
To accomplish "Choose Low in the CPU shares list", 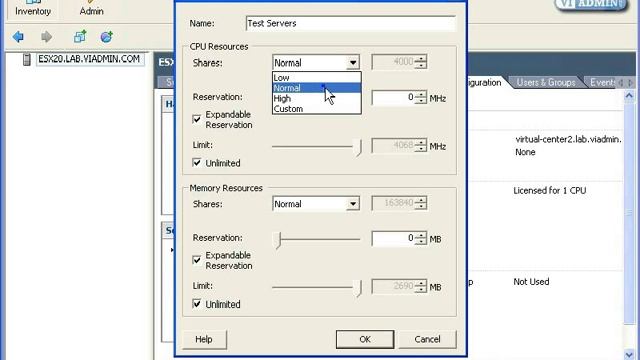I will (317, 78).
